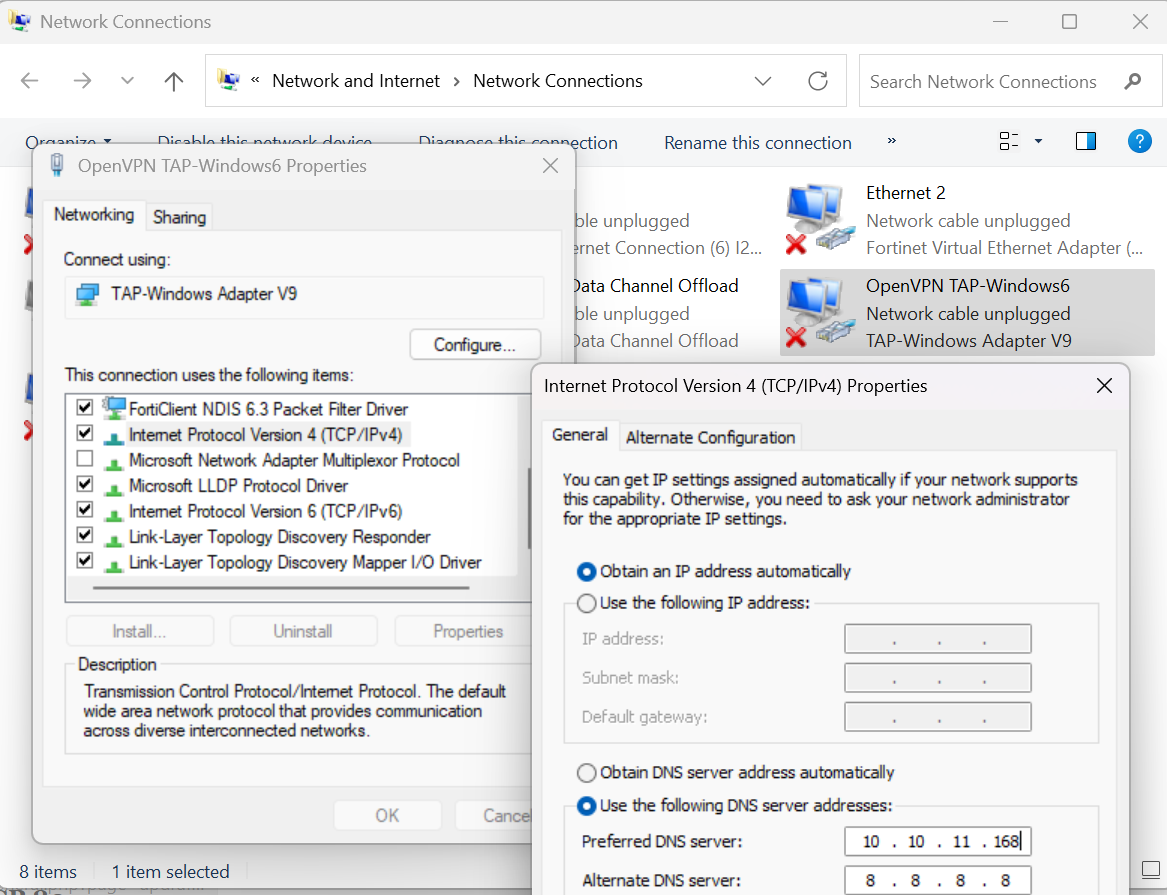
Task: Toggle the preview pane icon
Action: (x=1086, y=141)
